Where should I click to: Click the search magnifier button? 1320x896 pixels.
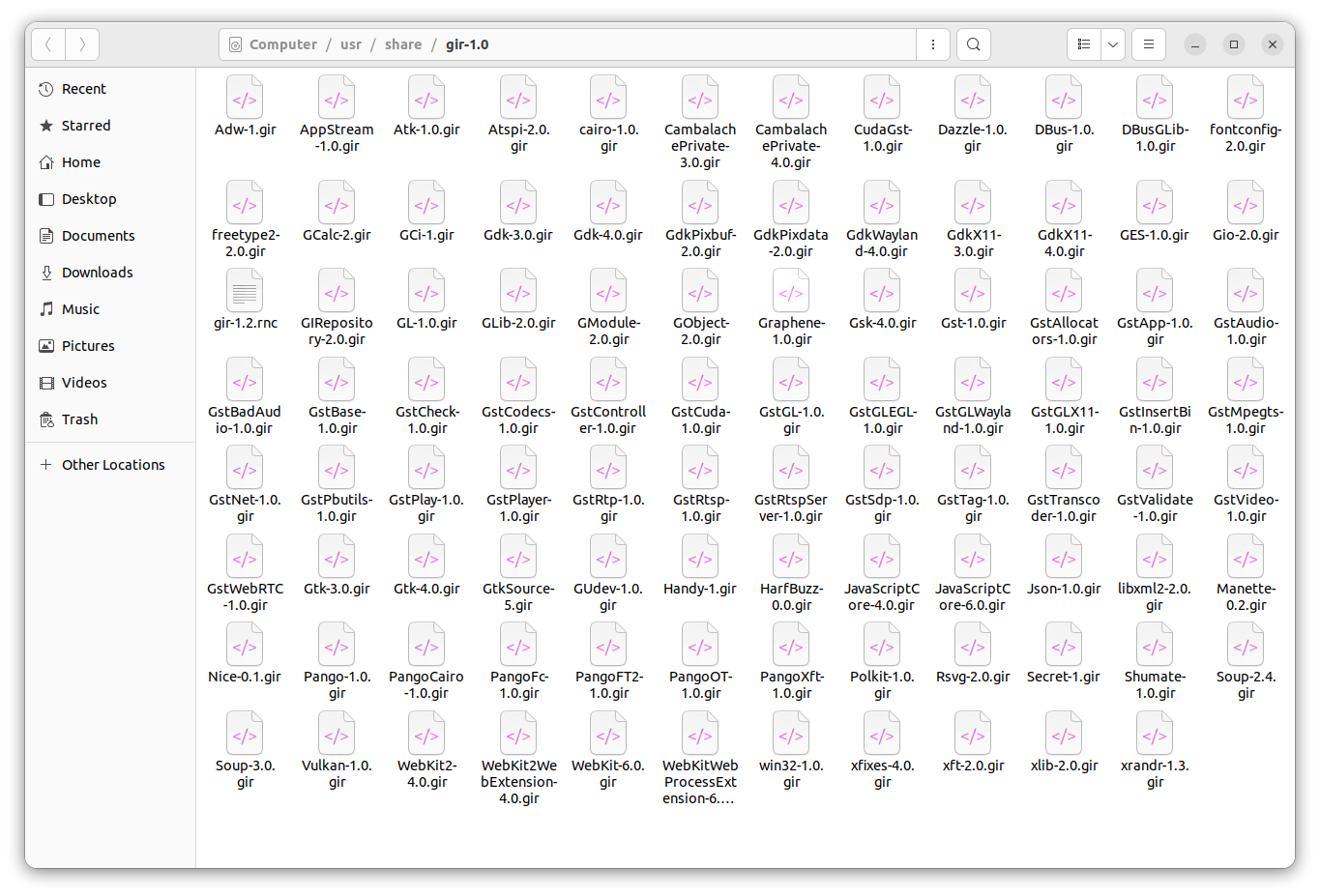974,44
